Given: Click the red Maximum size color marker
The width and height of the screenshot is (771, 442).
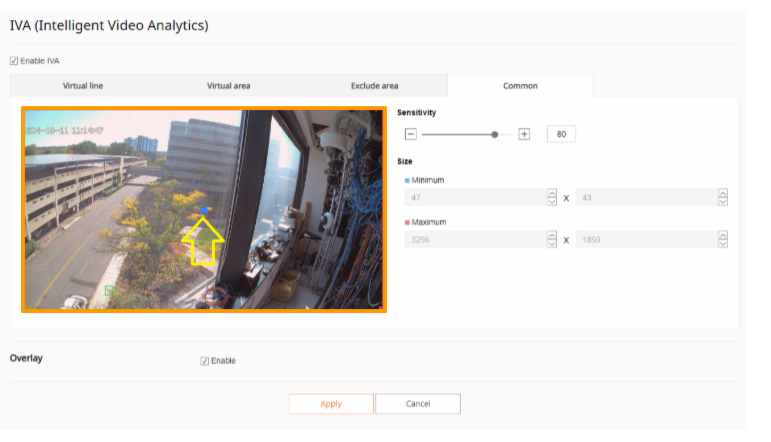Looking at the screenshot, I should pos(407,223).
